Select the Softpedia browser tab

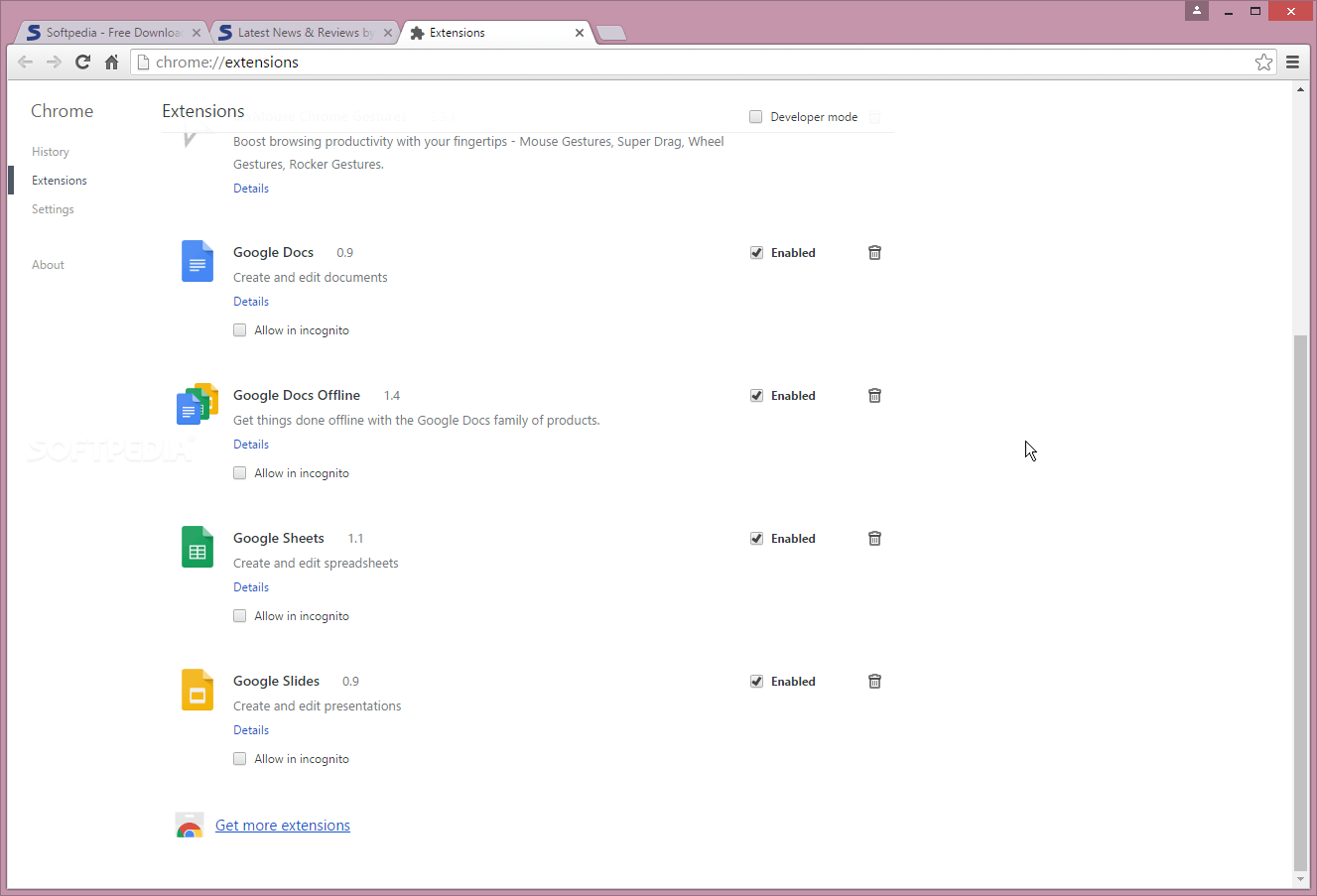point(109,32)
